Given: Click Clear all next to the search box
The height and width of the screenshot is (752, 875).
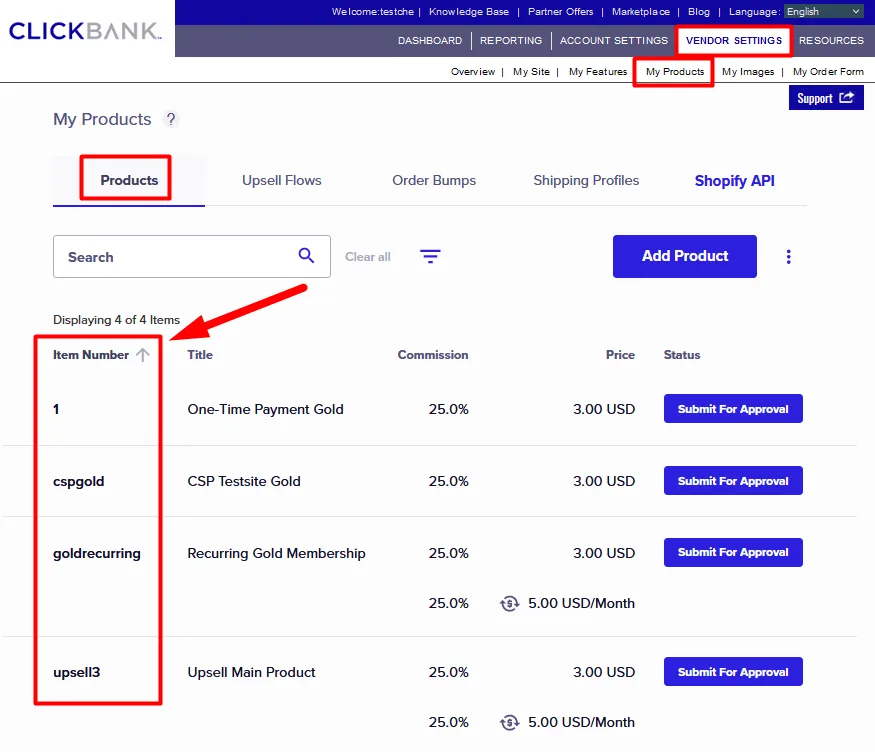Looking at the screenshot, I should (367, 256).
